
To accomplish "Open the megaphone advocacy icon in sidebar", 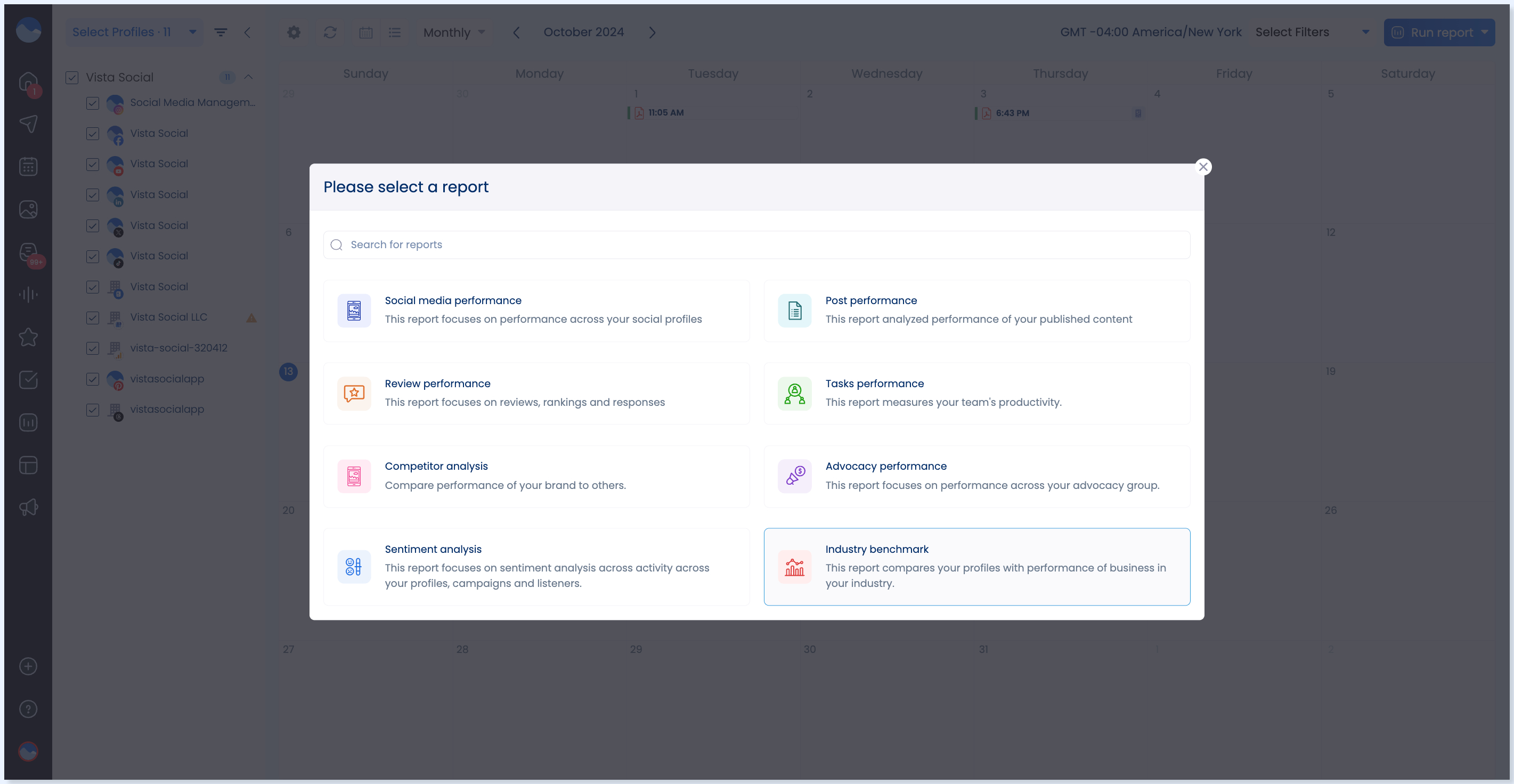I will click(28, 507).
